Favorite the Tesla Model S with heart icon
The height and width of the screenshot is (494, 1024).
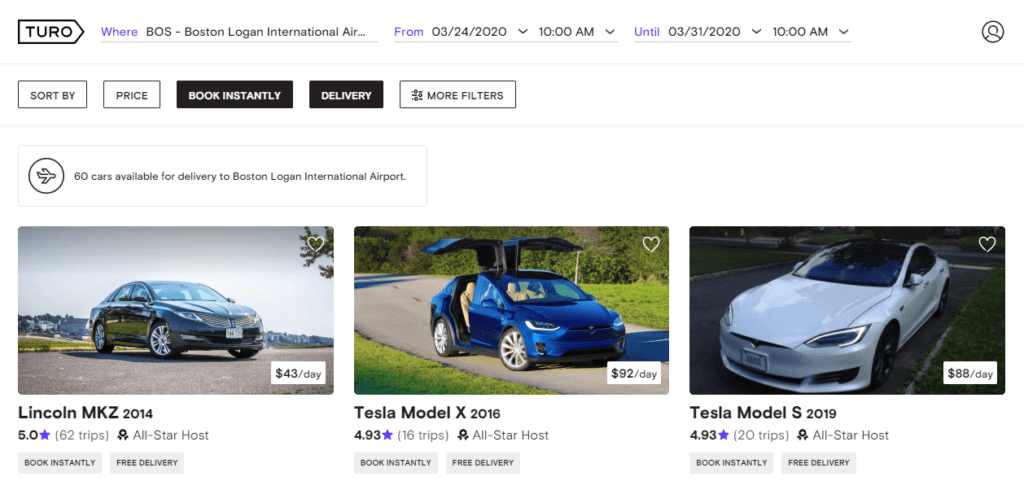coord(987,244)
